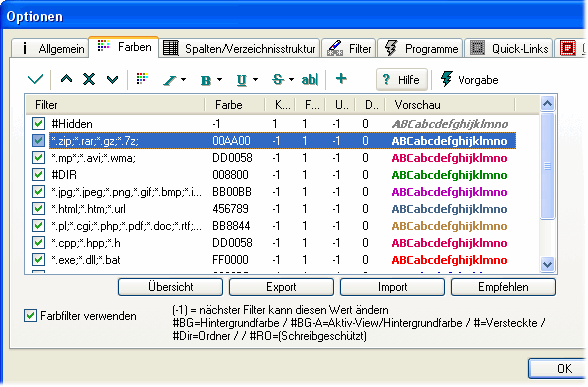Toggle checkbox for *.exe;*.dll;*.bat filter
Viewport: 588px width, 387px height.
[x=38, y=260]
